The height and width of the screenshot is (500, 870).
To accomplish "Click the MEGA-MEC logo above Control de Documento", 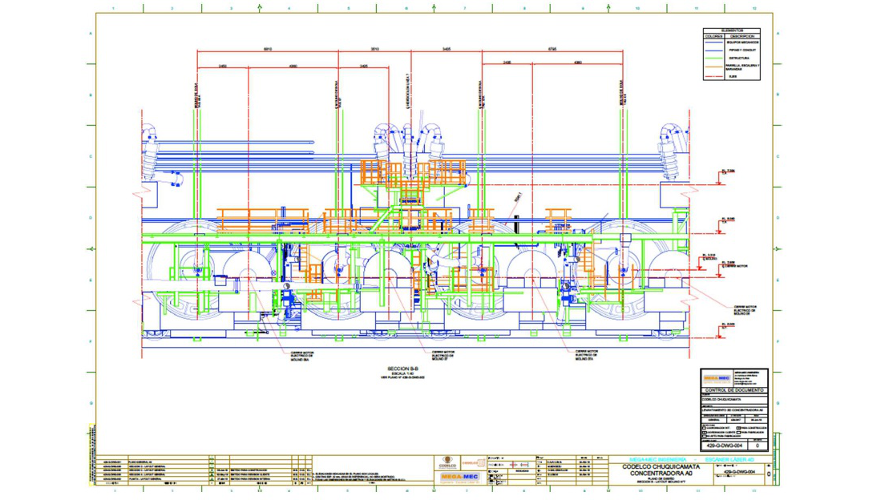I will click(716, 378).
